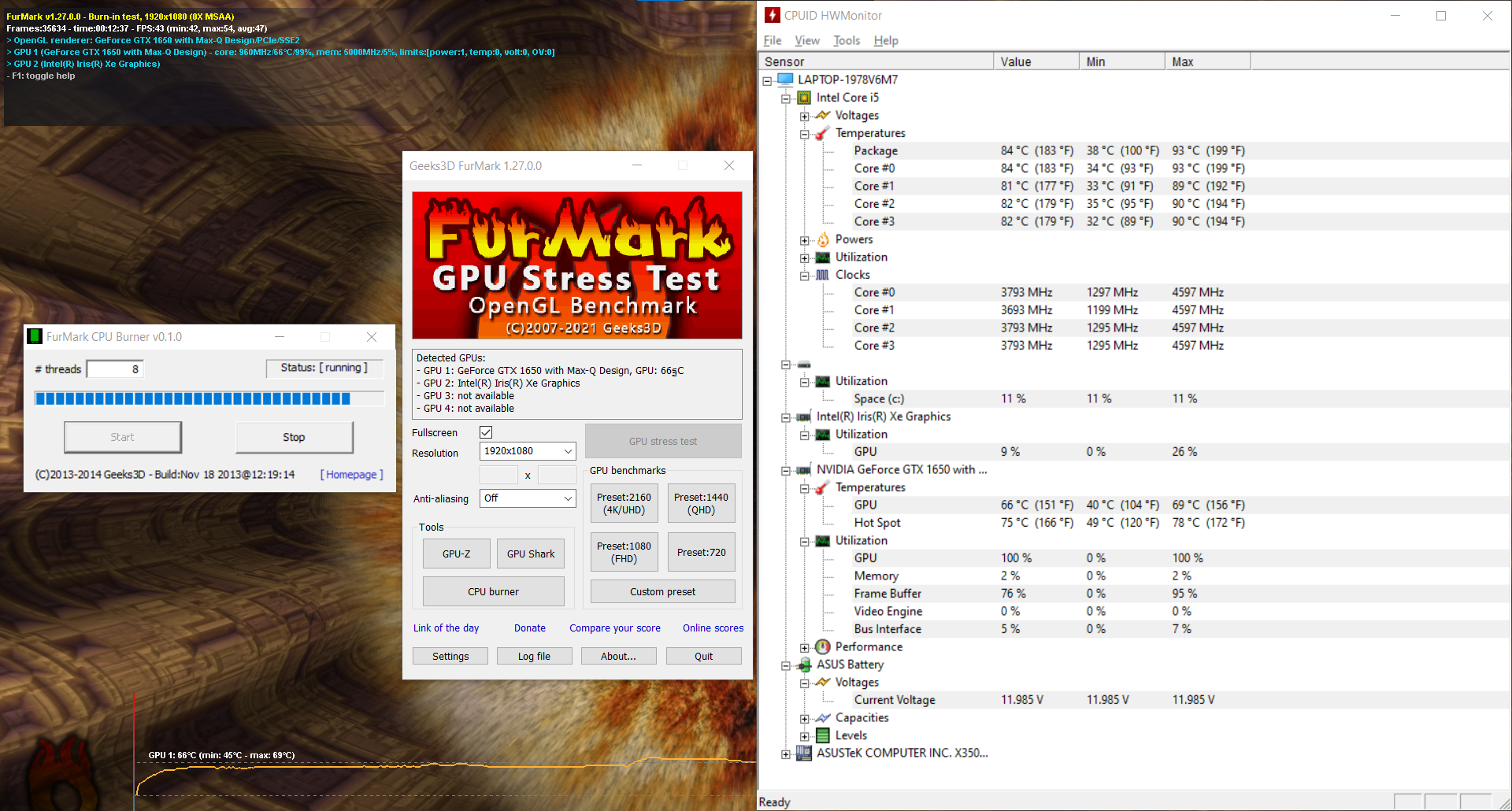Click the custom resolution height field
The width and height of the screenshot is (1512, 811).
coord(557,475)
